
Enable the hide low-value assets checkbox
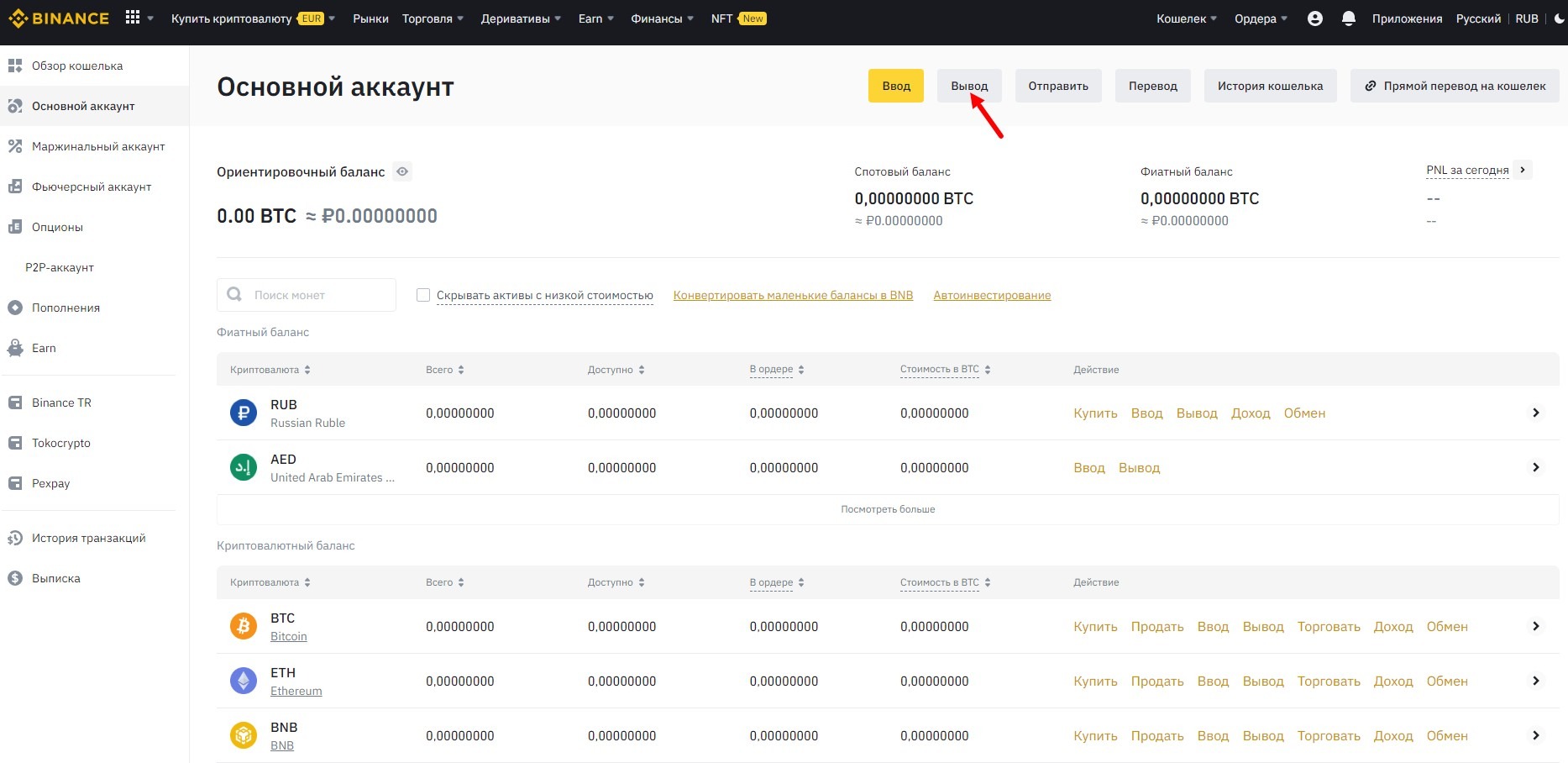tap(423, 295)
